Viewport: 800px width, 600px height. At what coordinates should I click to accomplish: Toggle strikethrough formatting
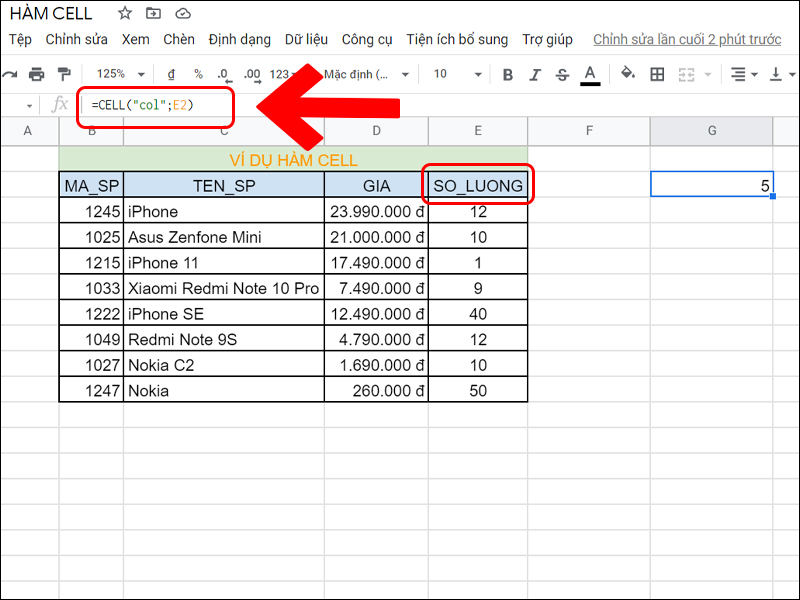[x=563, y=74]
